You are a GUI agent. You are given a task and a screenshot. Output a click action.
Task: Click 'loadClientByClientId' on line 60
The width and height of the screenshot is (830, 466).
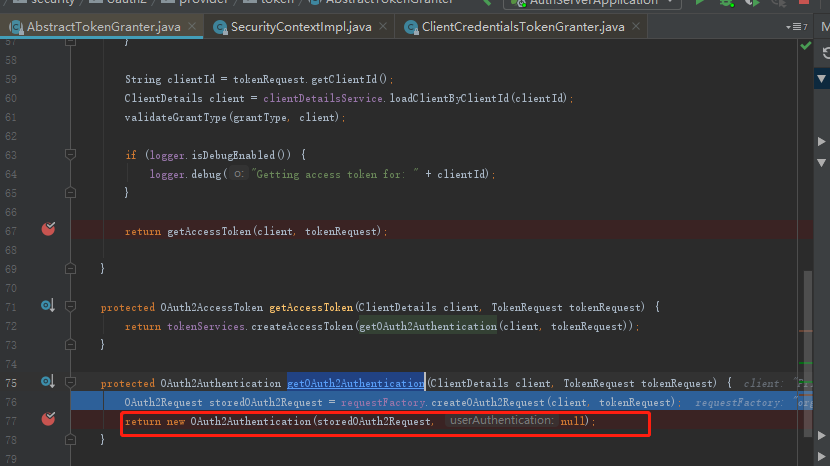pyautogui.click(x=449, y=98)
